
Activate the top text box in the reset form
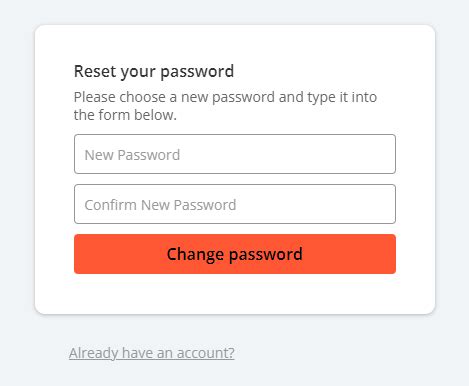point(235,154)
